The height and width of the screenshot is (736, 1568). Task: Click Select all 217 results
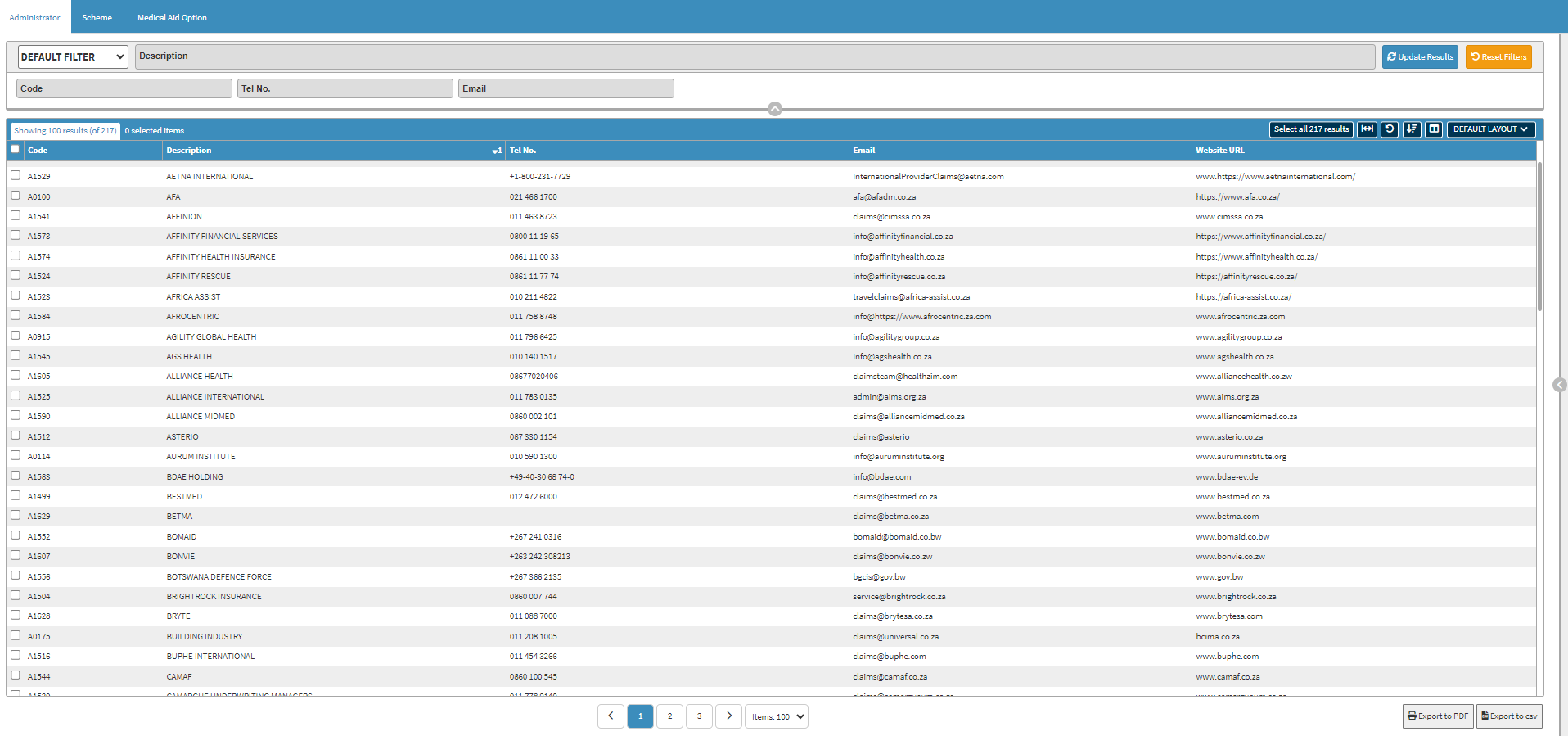click(x=1311, y=129)
